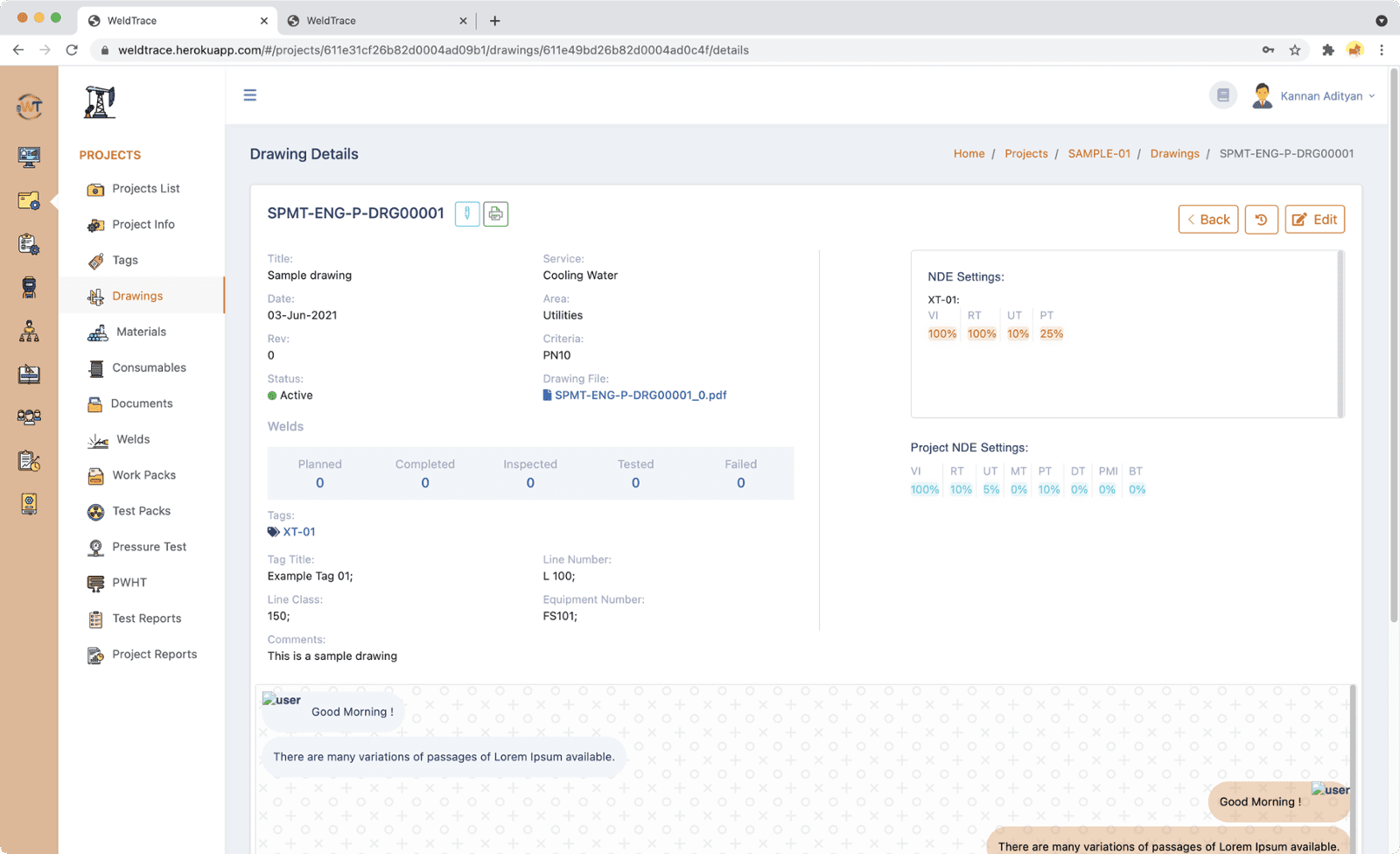Image resolution: width=1400 pixels, height=854 pixels.
Task: Open the people group icon in the left rail
Action: [29, 417]
